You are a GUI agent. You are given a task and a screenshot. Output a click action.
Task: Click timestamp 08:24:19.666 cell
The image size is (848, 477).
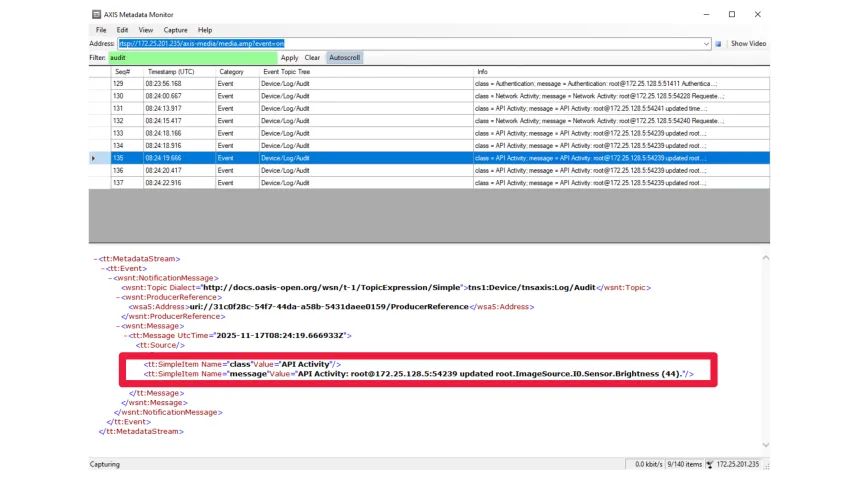tap(179, 158)
